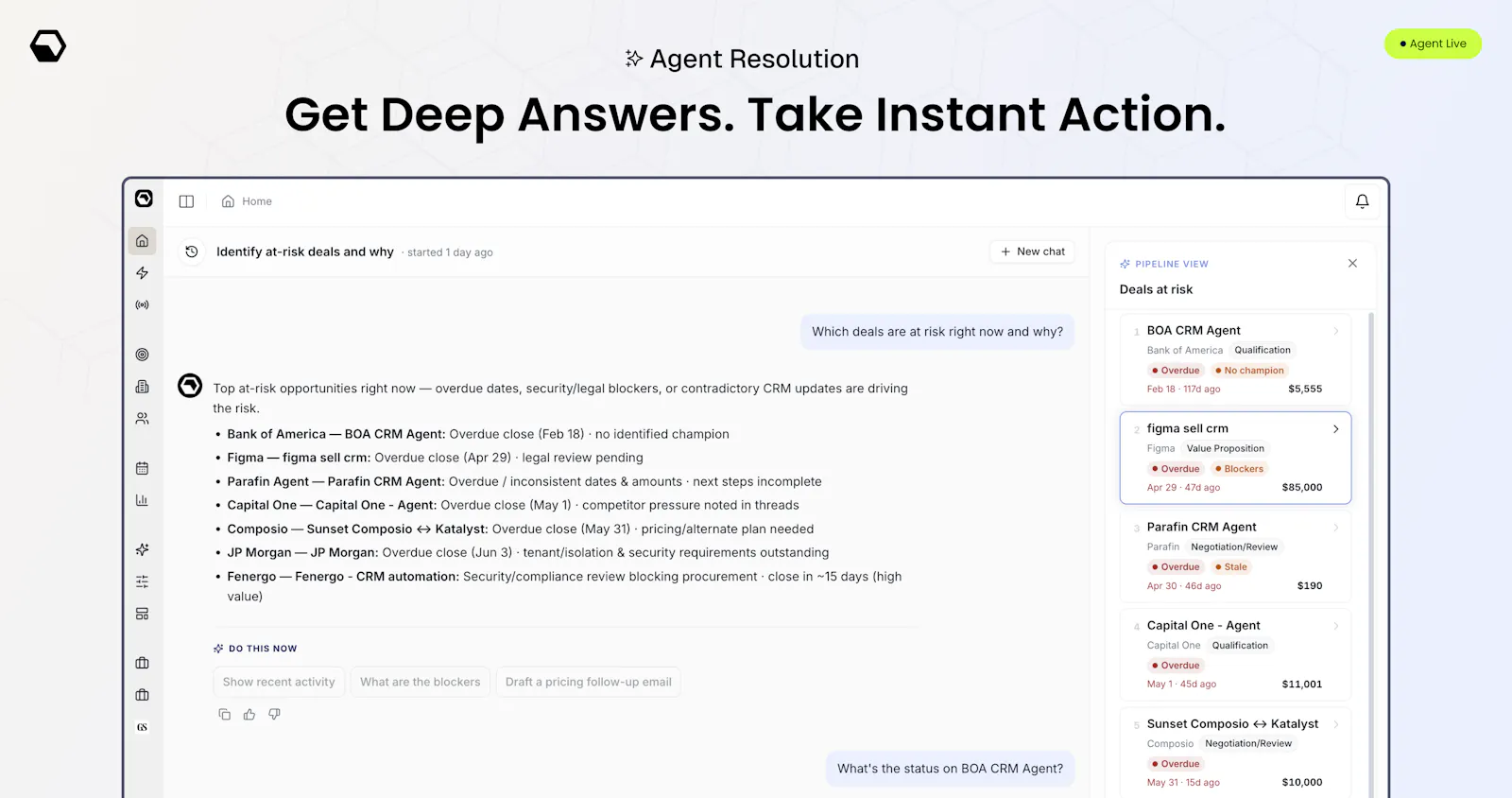Viewport: 1512px width, 798px height.
Task: Click the agent avatar beside the response
Action: coord(190,386)
